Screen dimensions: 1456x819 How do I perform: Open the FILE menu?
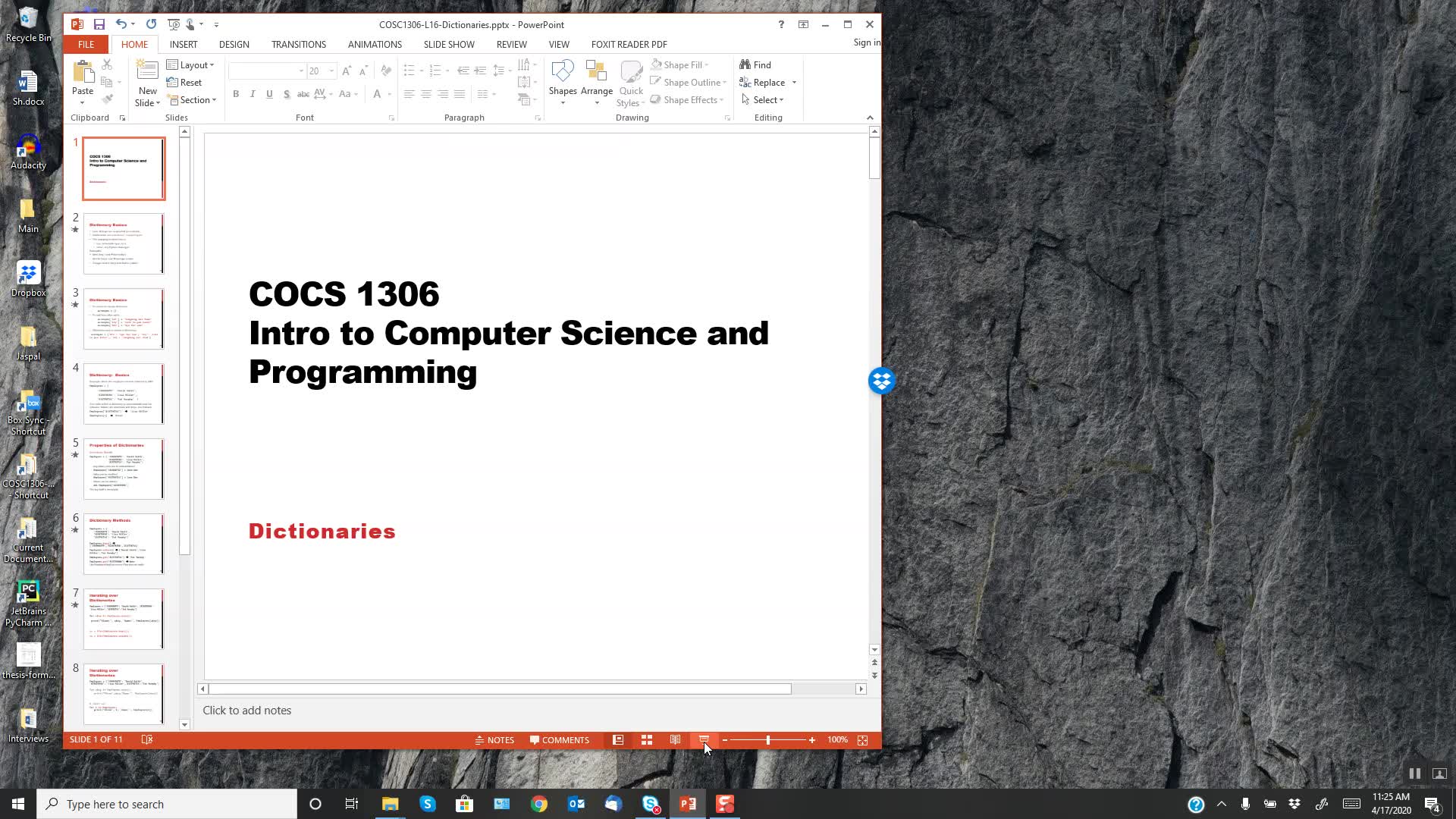[x=86, y=45]
